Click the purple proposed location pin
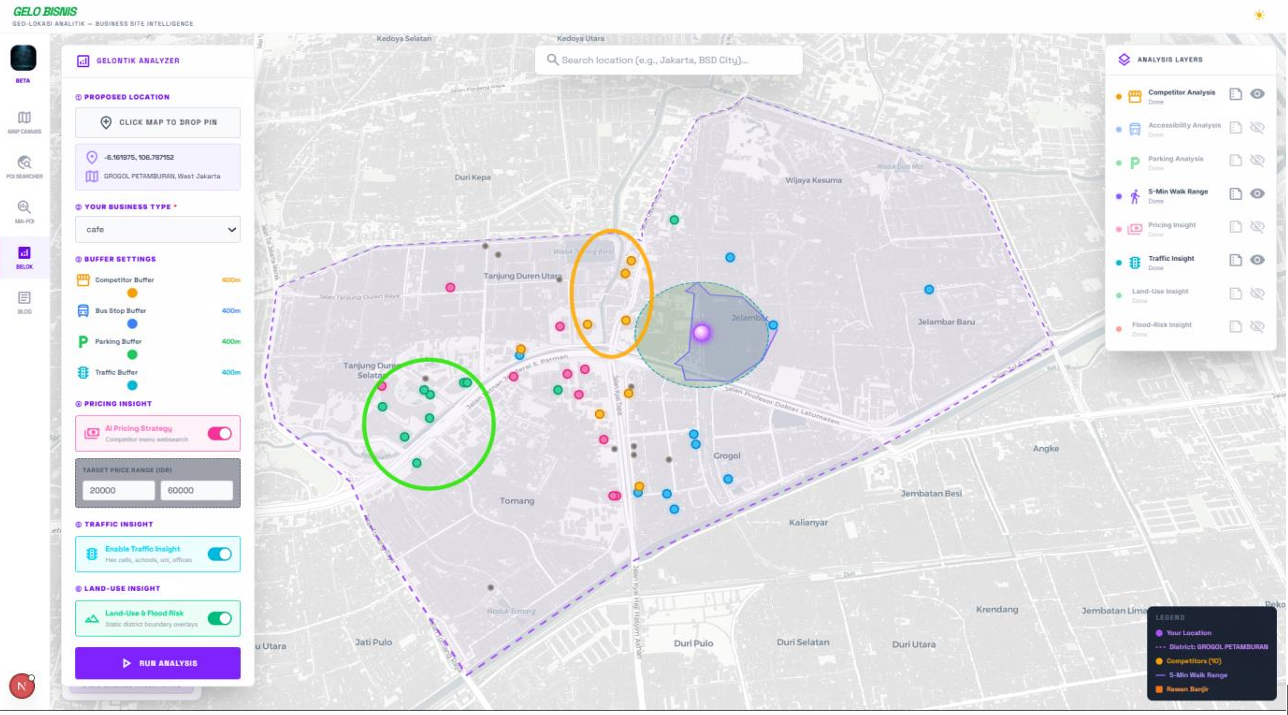This screenshot has width=1288, height=715. (x=701, y=332)
